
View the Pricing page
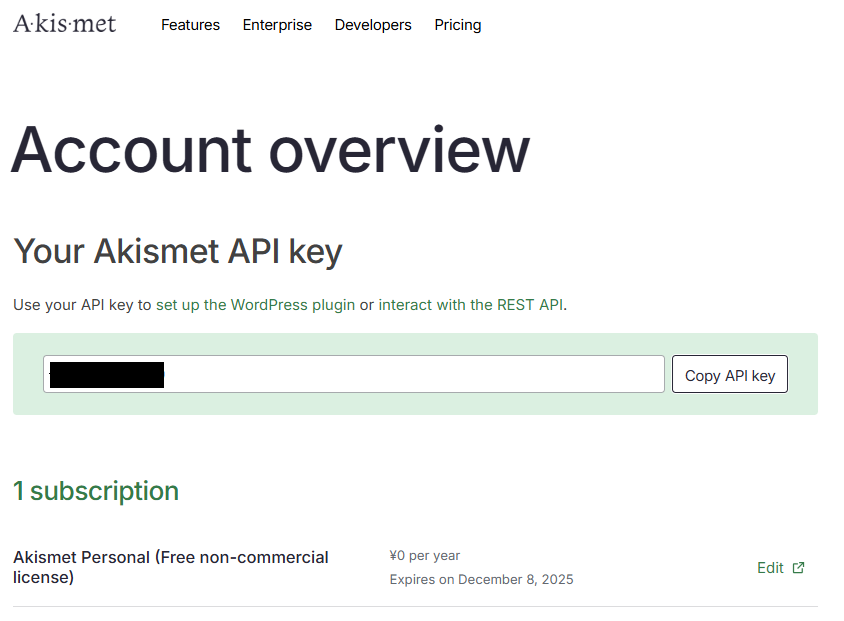point(458,25)
